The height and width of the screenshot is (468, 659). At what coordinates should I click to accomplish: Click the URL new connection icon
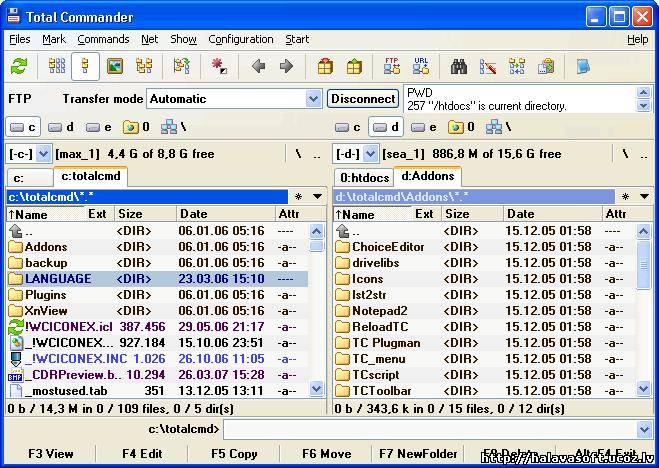[421, 67]
